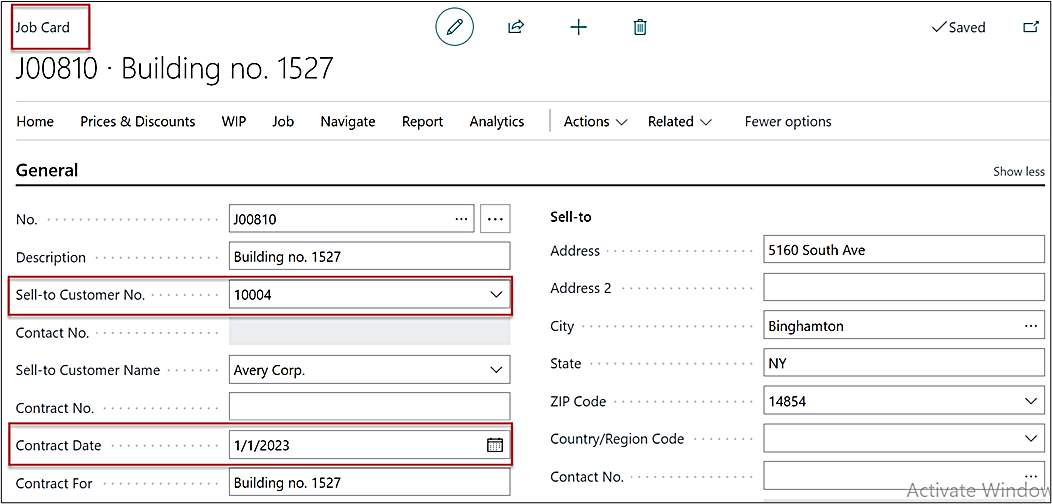Click into the Description input field

tap(369, 256)
